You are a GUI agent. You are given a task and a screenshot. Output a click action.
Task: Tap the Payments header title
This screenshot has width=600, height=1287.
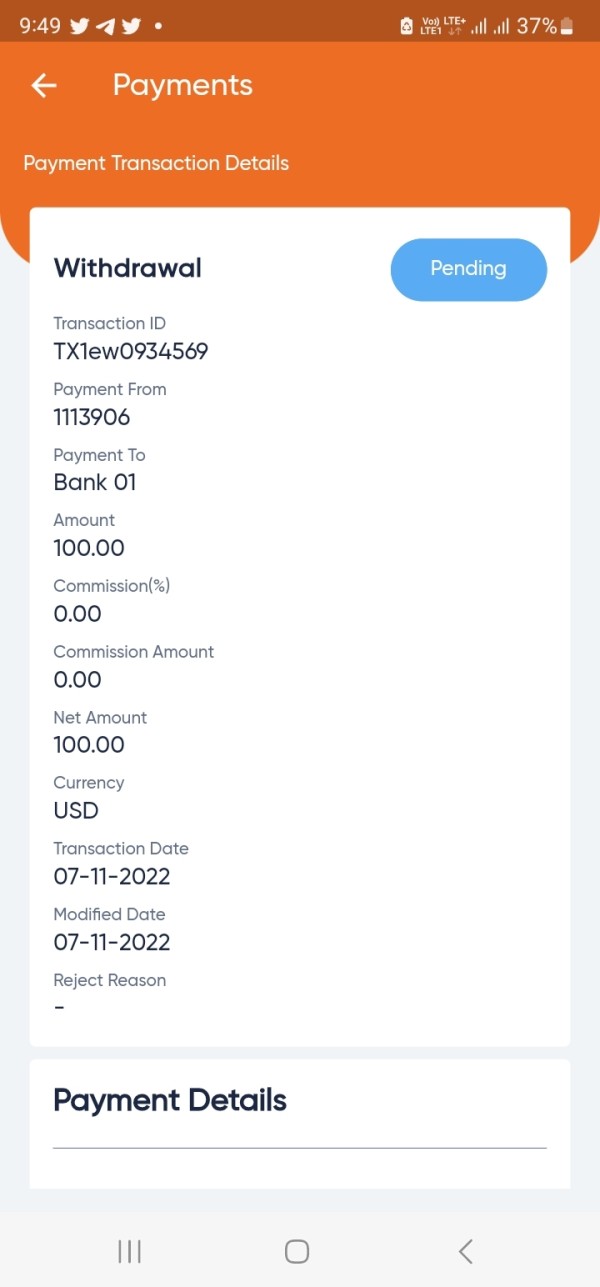182,86
